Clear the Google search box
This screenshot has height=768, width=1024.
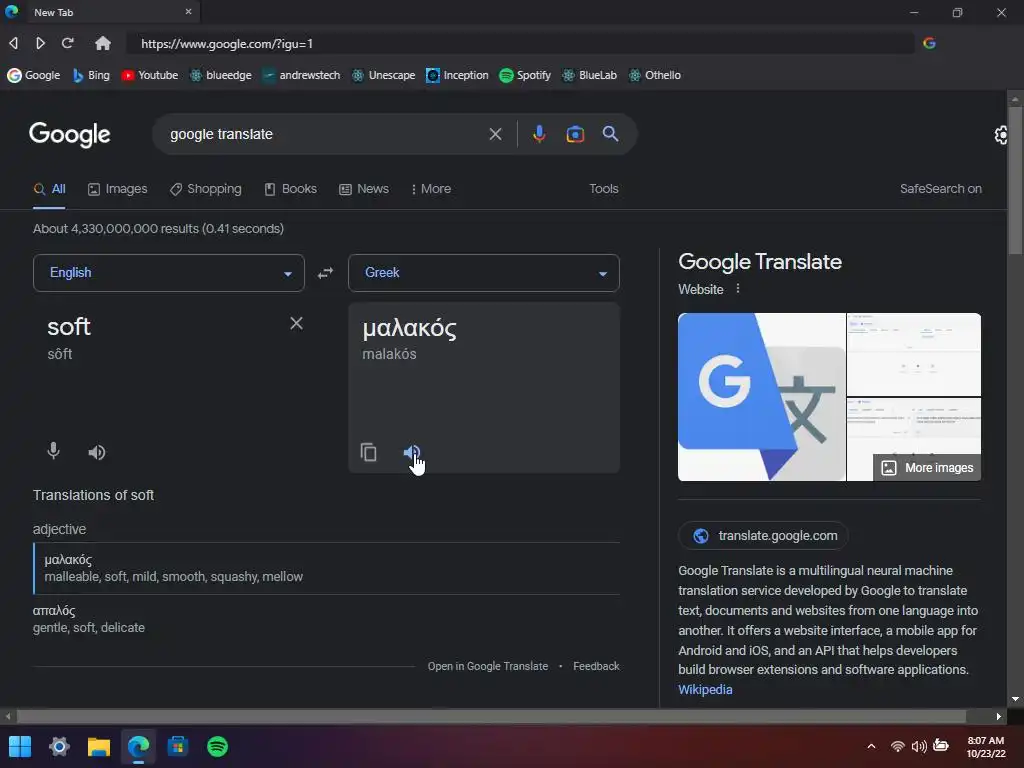(496, 134)
